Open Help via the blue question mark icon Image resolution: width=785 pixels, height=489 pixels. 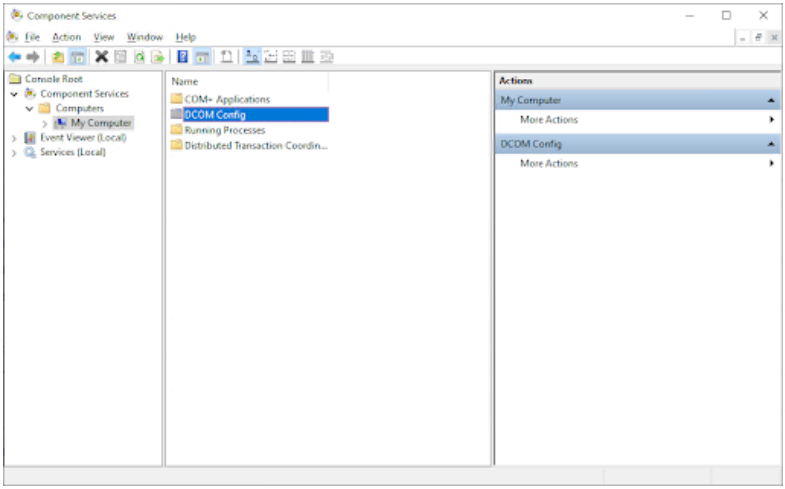(183, 57)
